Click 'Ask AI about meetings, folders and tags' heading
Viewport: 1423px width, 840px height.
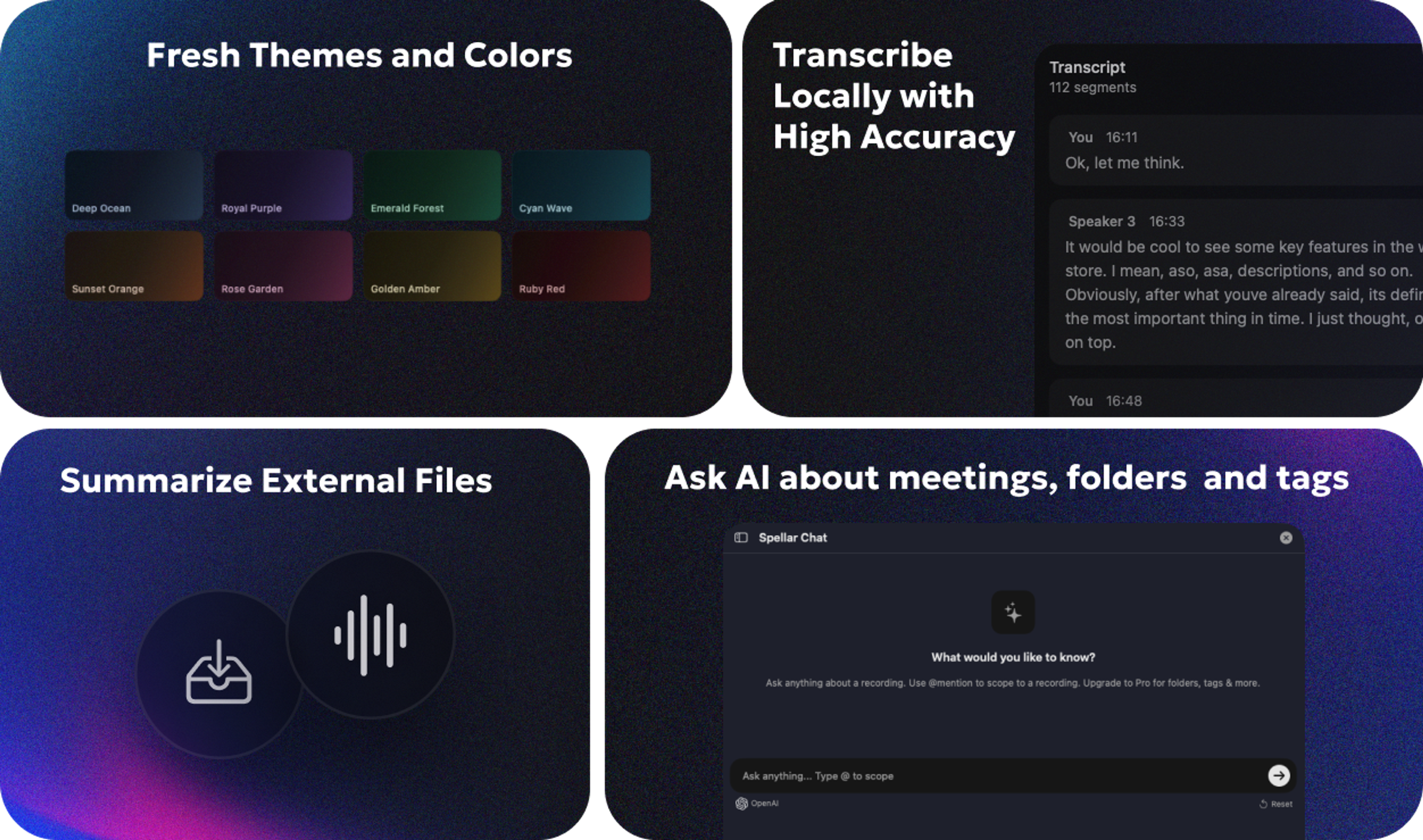1006,479
